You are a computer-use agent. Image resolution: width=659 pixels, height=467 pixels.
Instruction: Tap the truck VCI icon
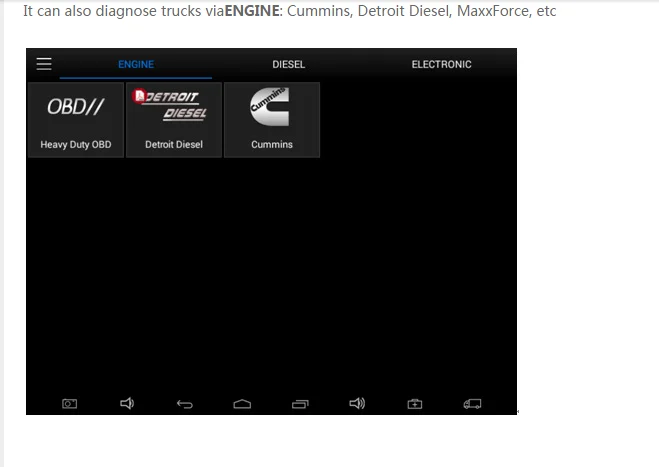pyautogui.click(x=472, y=404)
